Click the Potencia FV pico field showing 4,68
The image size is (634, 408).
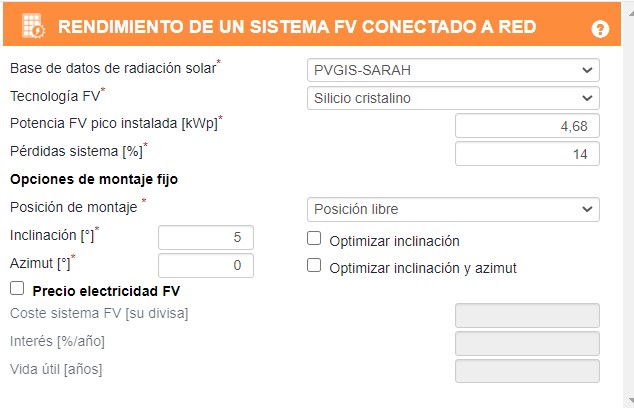[x=527, y=126]
